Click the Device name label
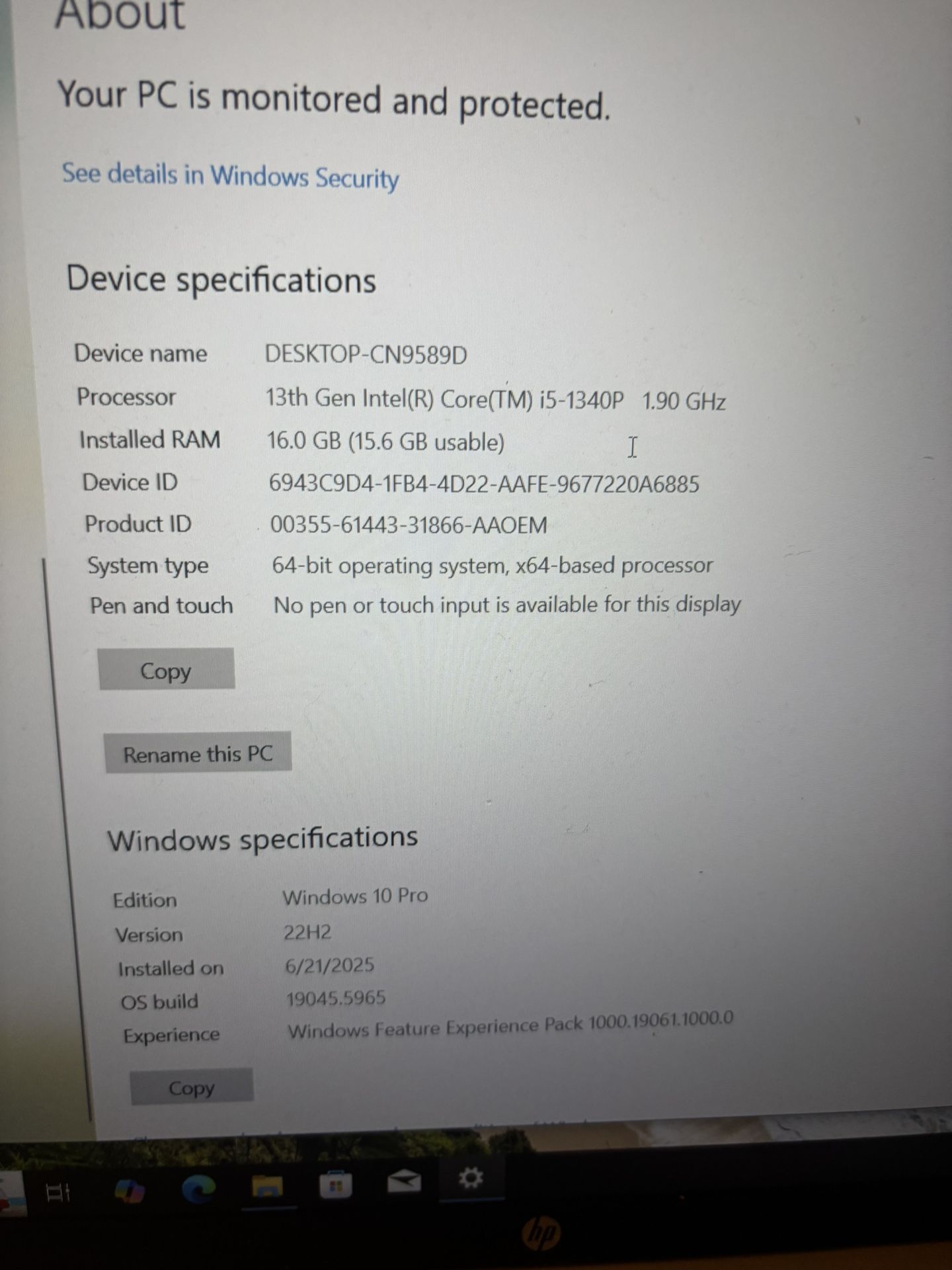This screenshot has width=952, height=1270. (x=141, y=353)
